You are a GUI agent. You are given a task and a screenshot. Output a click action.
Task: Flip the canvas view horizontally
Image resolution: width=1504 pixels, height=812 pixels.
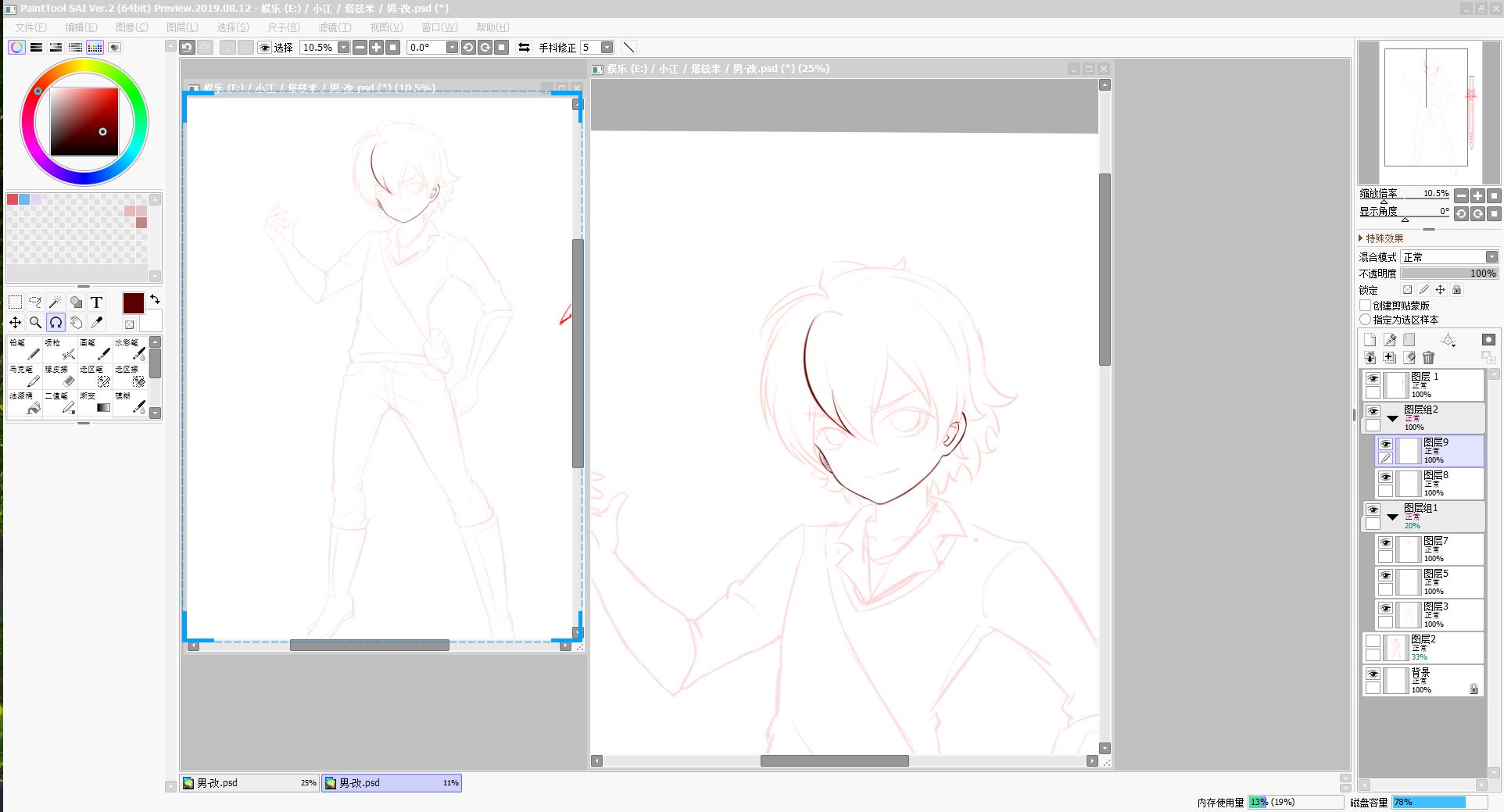(x=524, y=47)
